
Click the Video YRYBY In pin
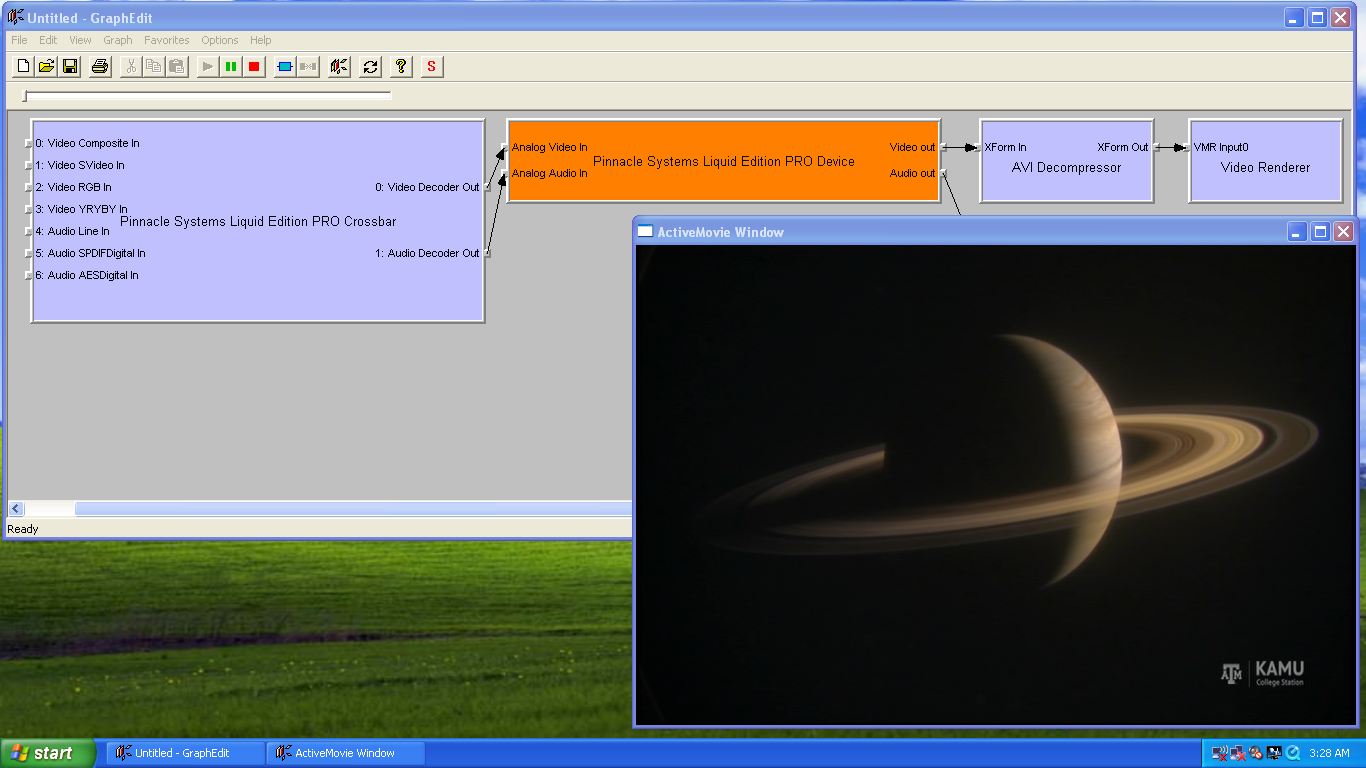click(x=28, y=209)
